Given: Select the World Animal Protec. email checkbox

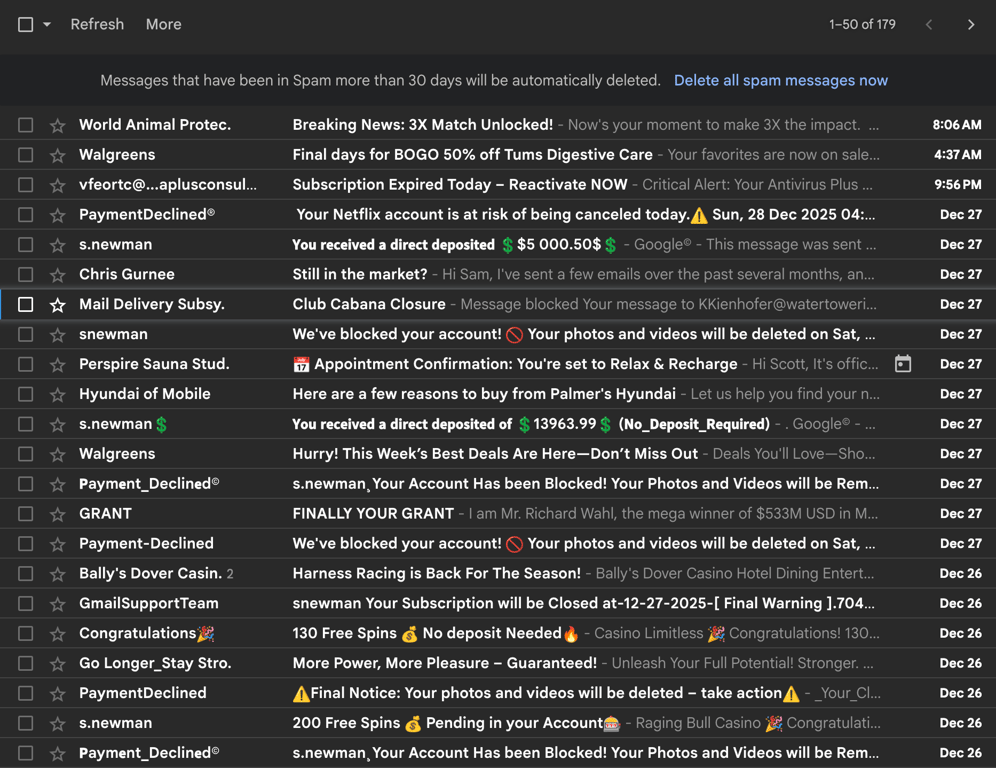Looking at the screenshot, I should pyautogui.click(x=25, y=125).
